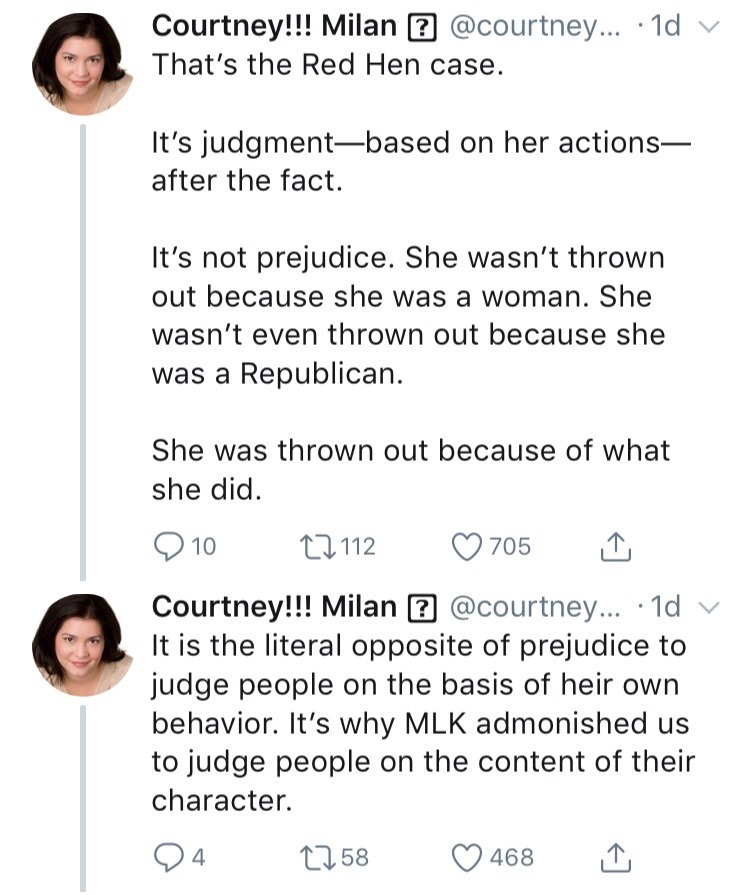Open the 1d timestamp on the MLK tweet
The image size is (750, 895).
pyautogui.click(x=664, y=607)
